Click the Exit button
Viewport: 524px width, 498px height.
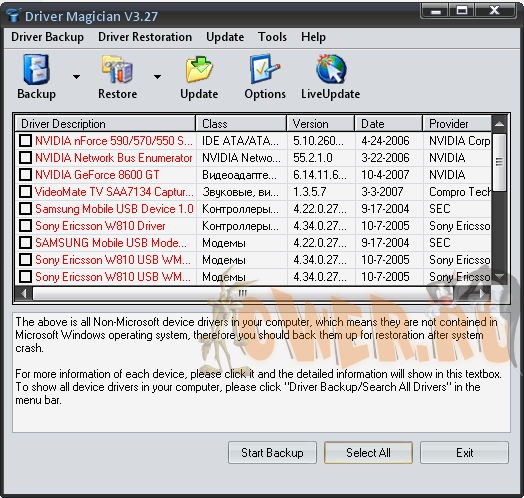point(465,453)
